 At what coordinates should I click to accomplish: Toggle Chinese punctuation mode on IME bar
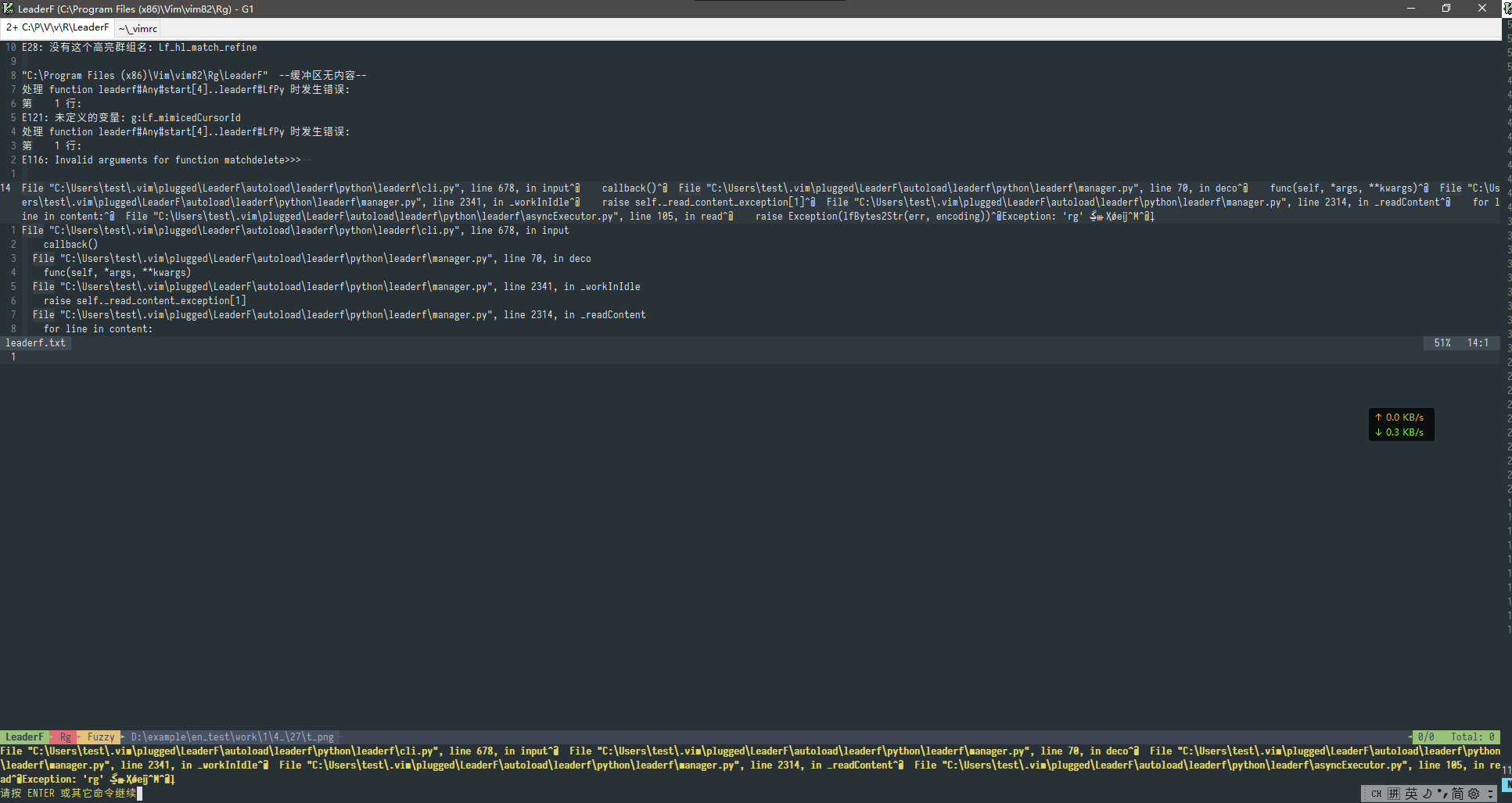[1442, 794]
